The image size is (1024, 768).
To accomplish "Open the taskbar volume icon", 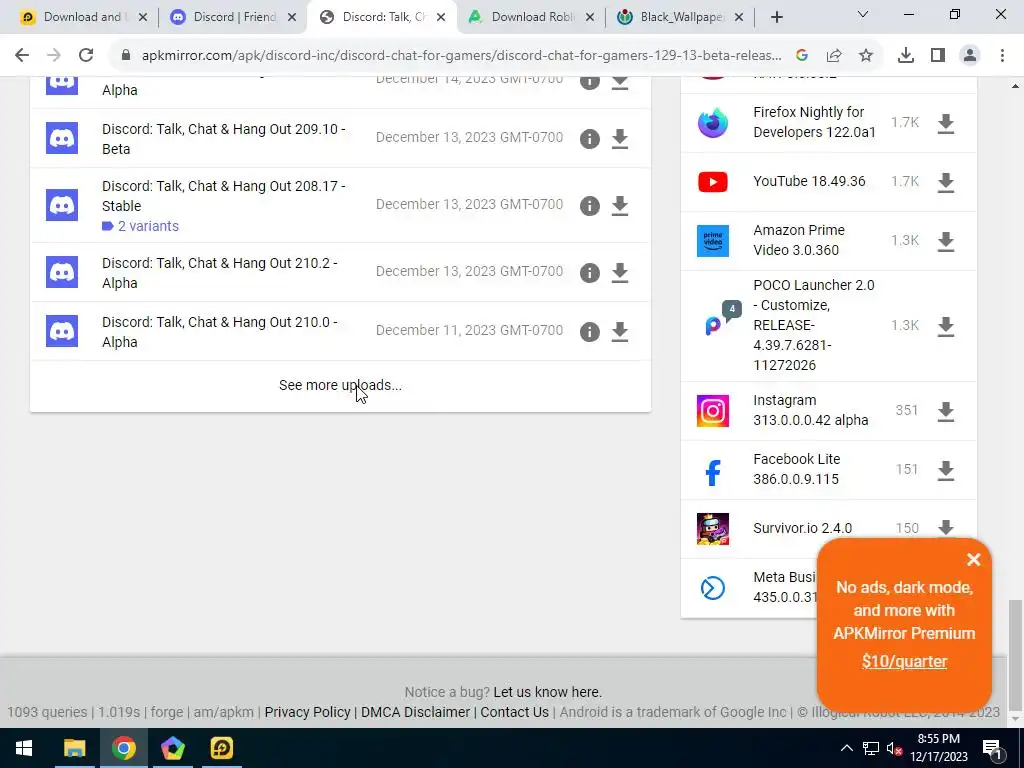I will click(895, 748).
